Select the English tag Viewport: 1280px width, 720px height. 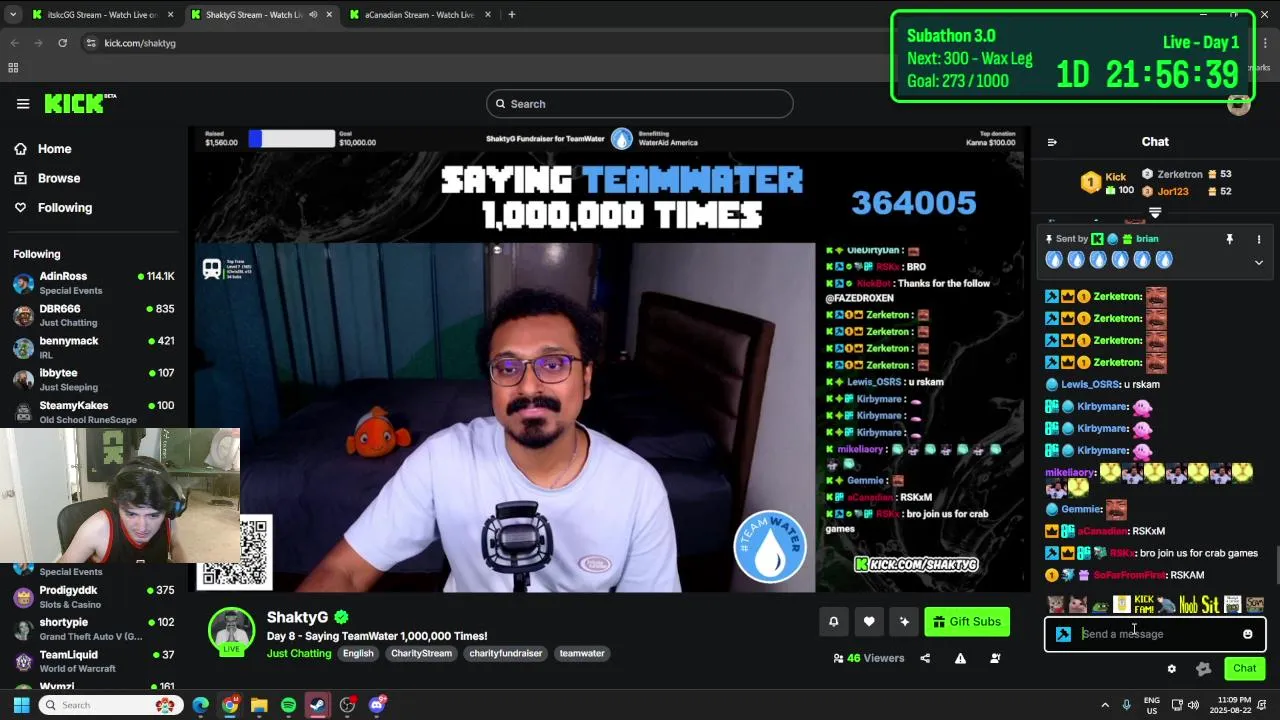(358, 654)
